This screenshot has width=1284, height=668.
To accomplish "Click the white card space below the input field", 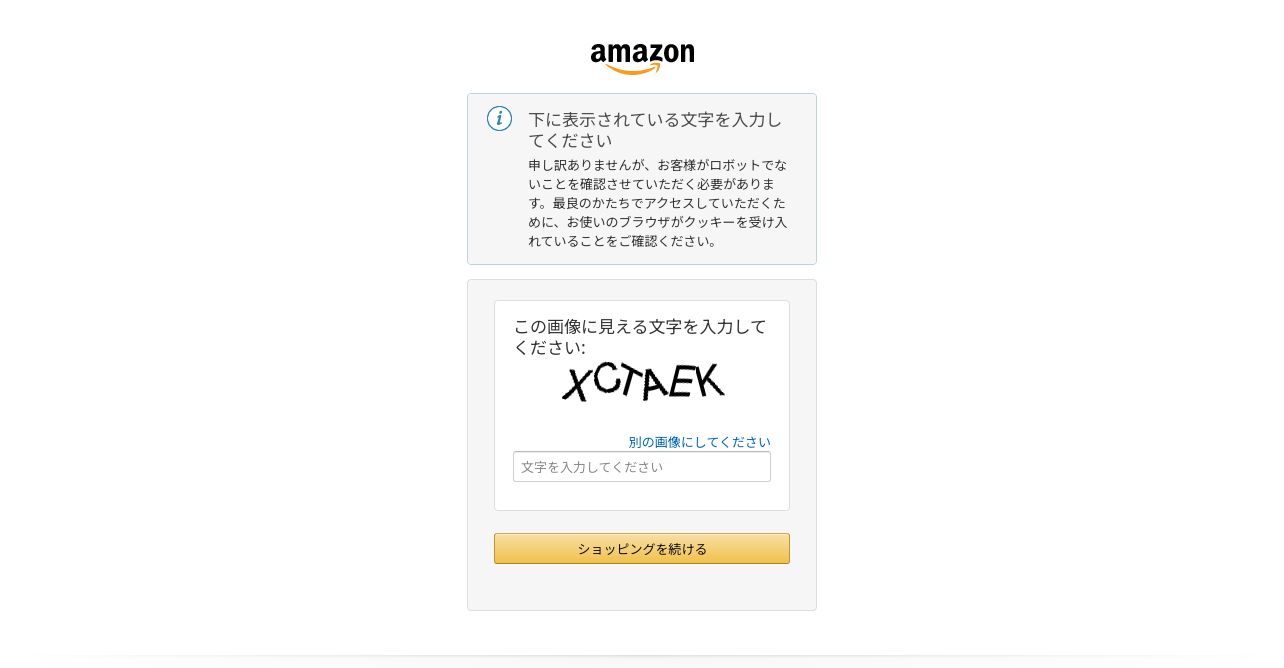I will (642, 496).
